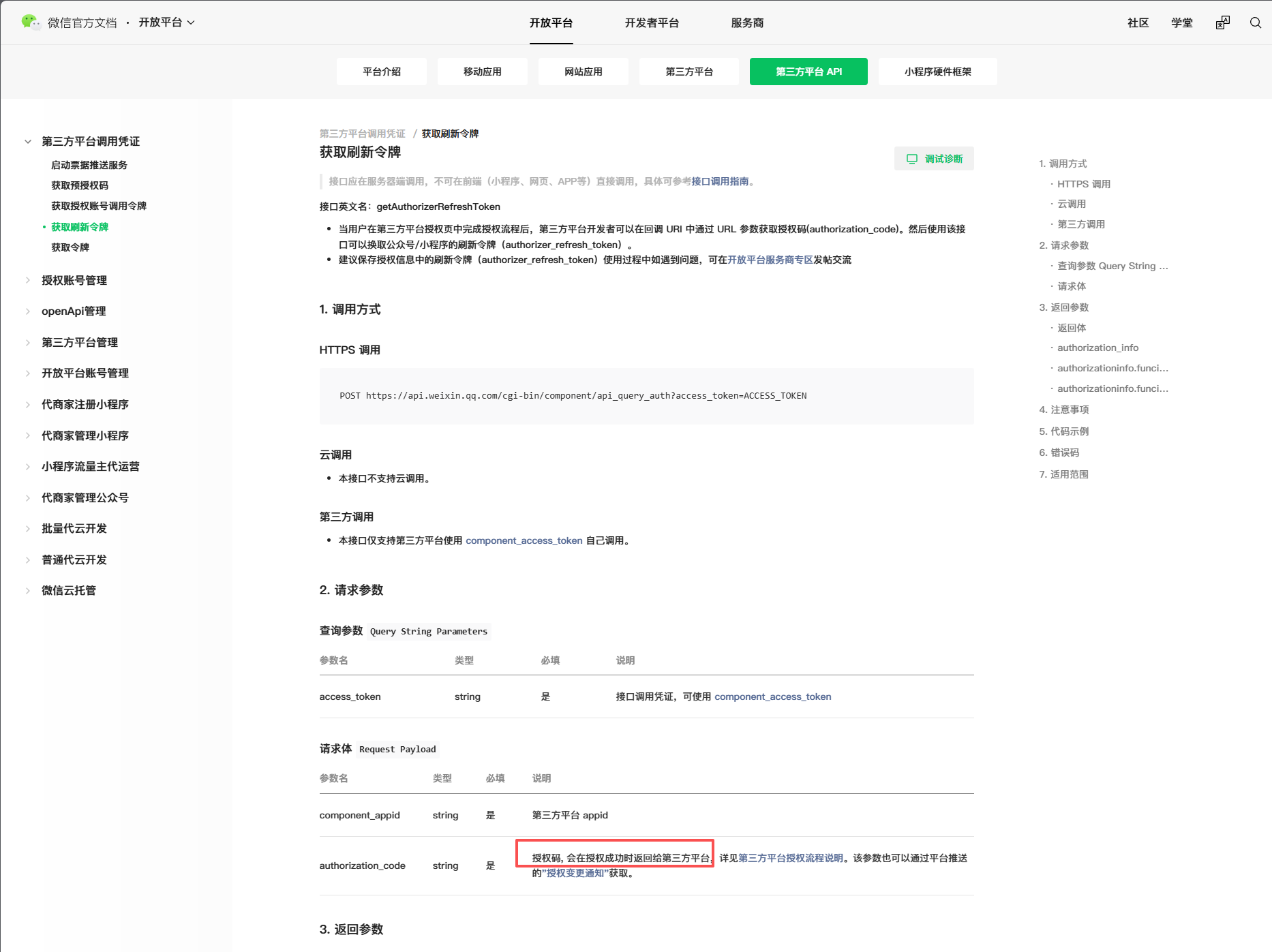
Task: Click the getAuthorizerRefreshToken interface name text
Action: pos(438,206)
